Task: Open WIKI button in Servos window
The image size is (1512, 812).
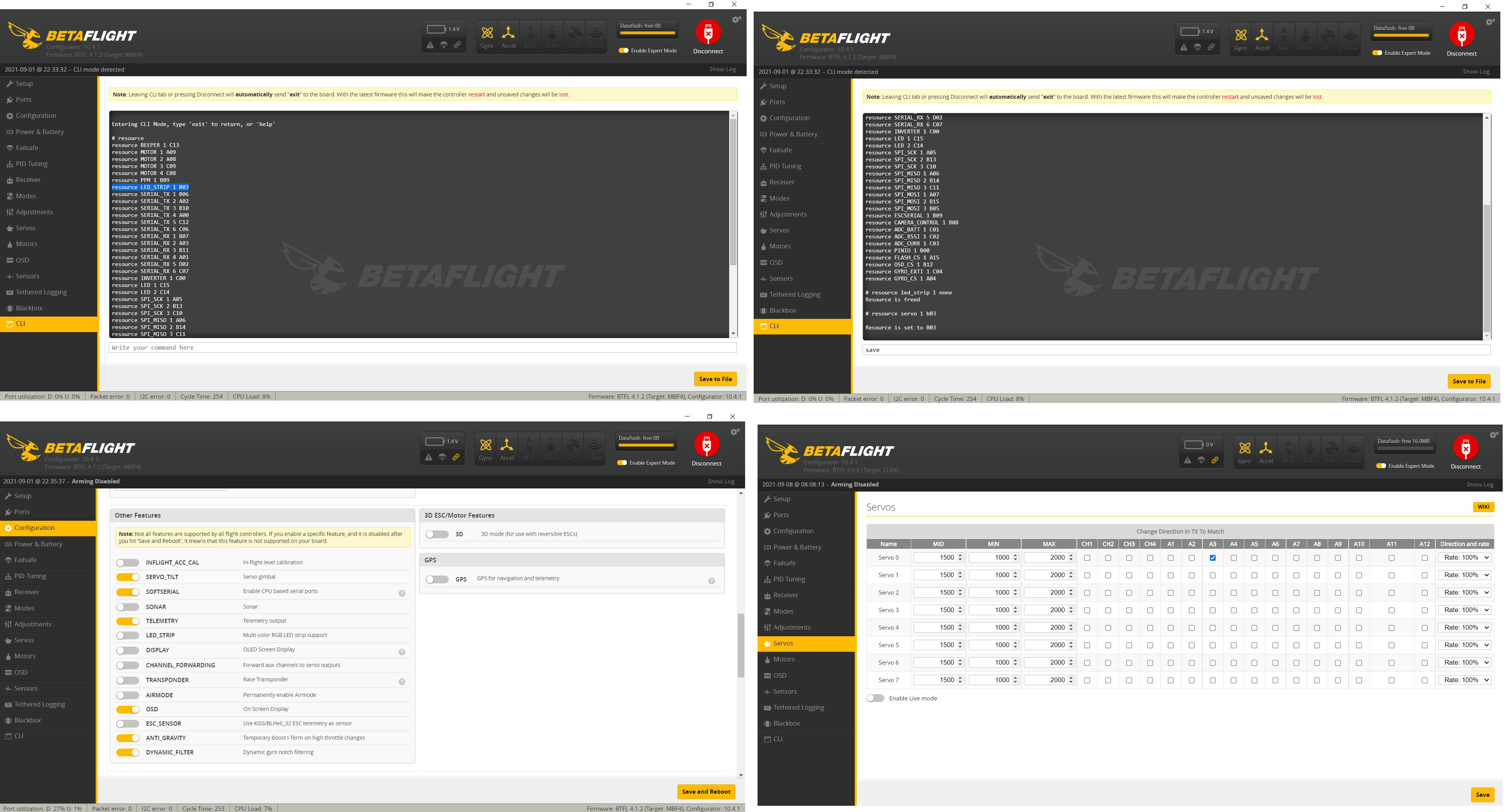Action: (1483, 507)
